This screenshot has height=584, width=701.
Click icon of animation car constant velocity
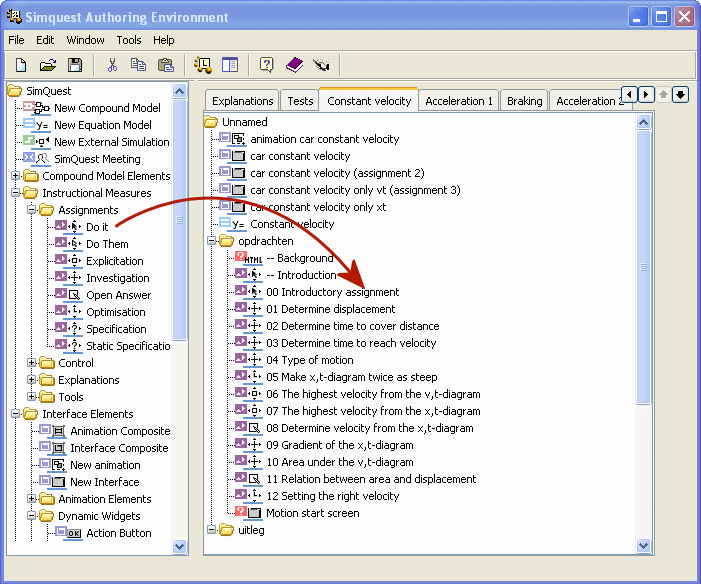point(232,139)
